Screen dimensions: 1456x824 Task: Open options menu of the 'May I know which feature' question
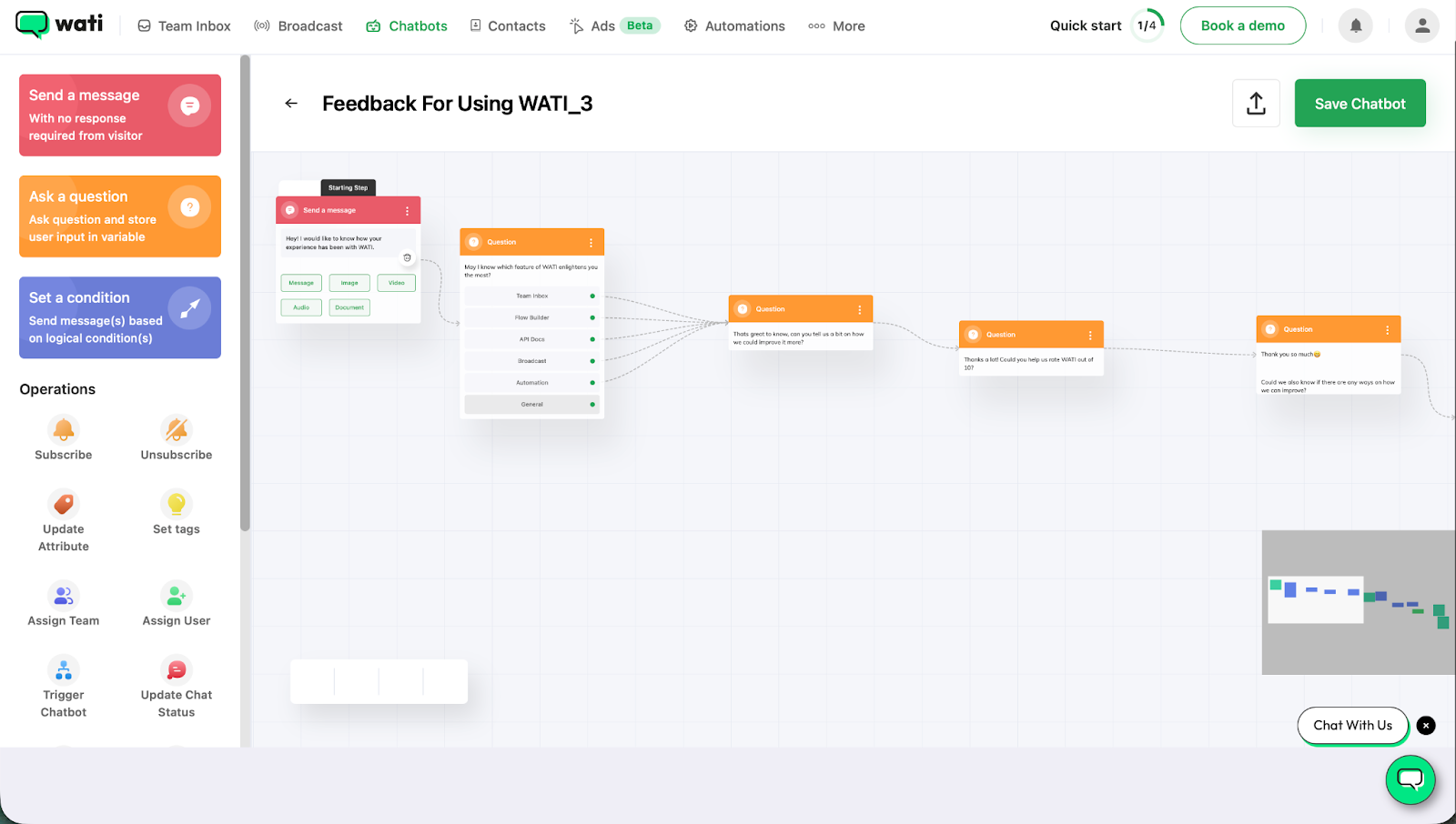(591, 243)
